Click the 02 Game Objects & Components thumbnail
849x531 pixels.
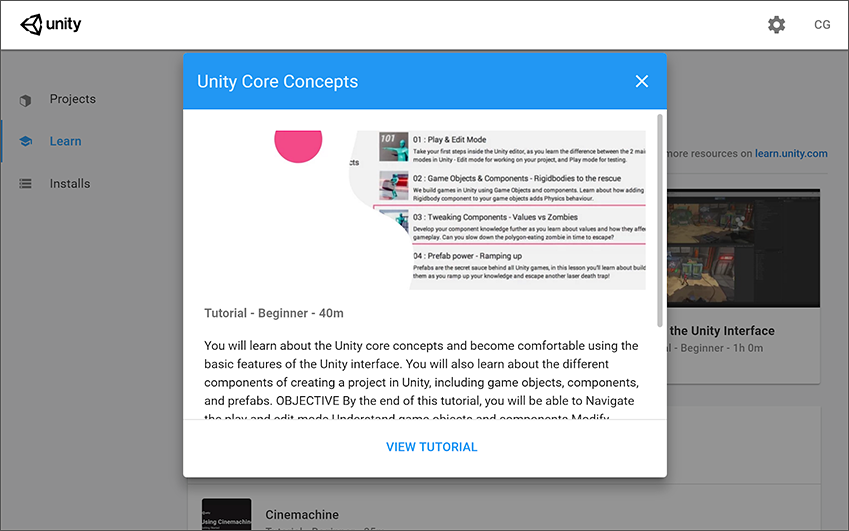tap(393, 186)
